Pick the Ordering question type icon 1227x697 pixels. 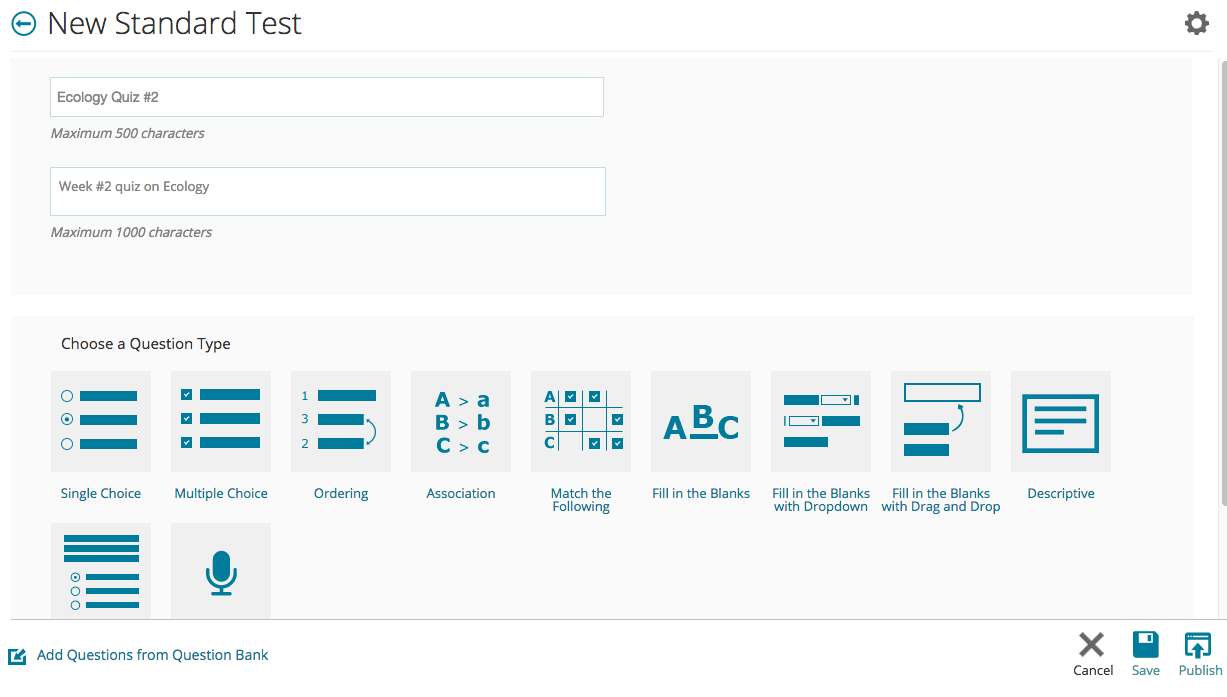[x=341, y=421]
